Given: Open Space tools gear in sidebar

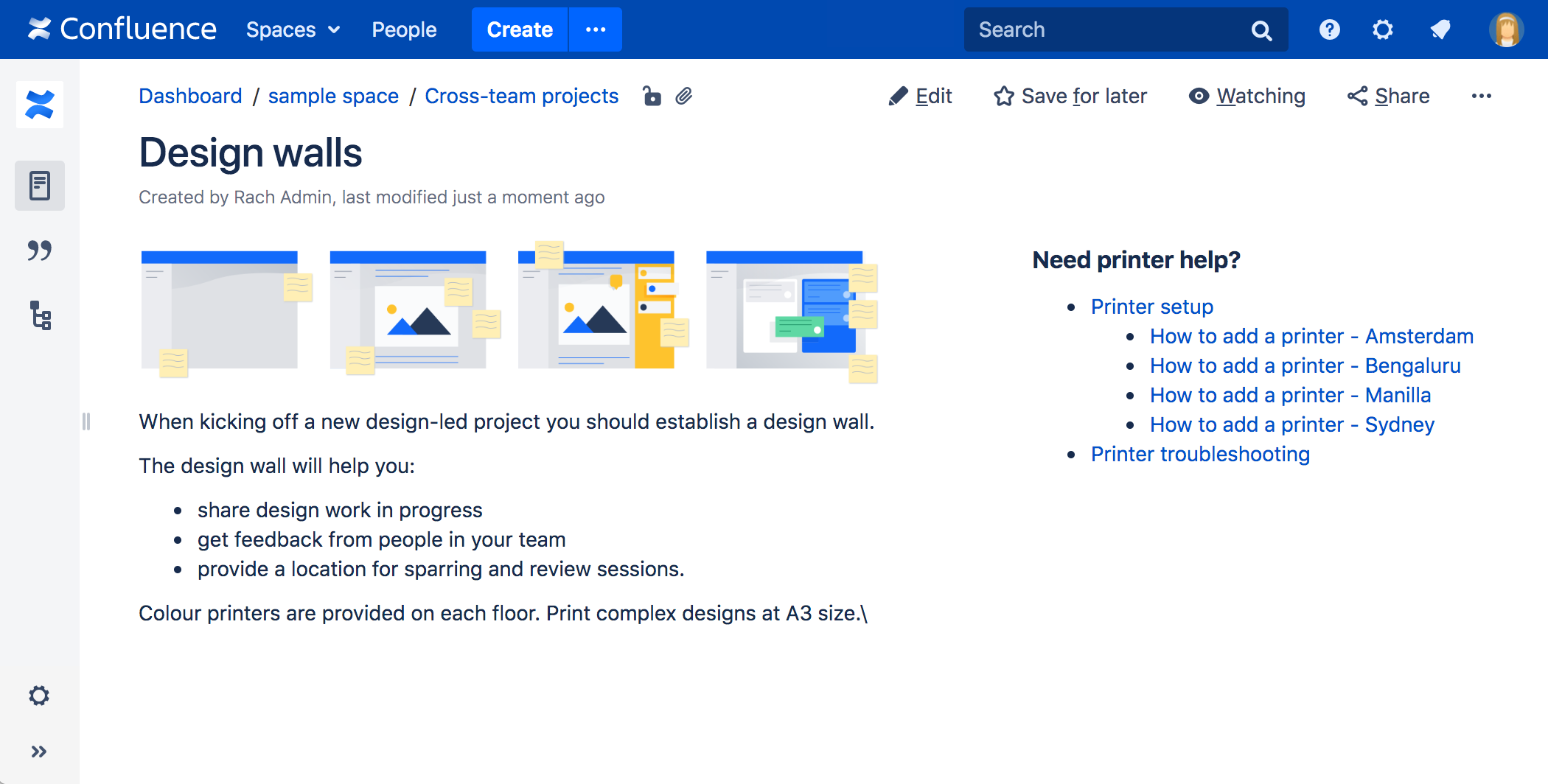Looking at the screenshot, I should [39, 696].
